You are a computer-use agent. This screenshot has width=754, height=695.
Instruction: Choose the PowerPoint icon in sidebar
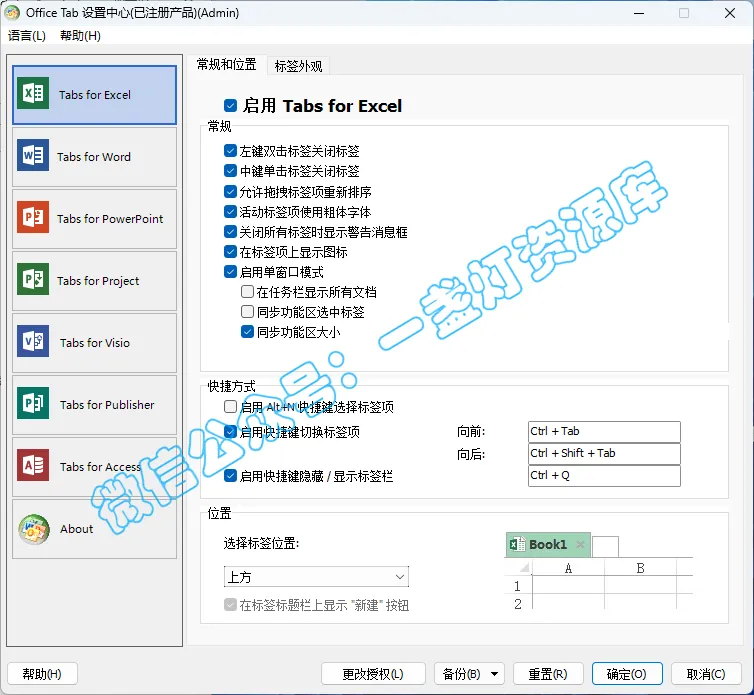(33, 217)
